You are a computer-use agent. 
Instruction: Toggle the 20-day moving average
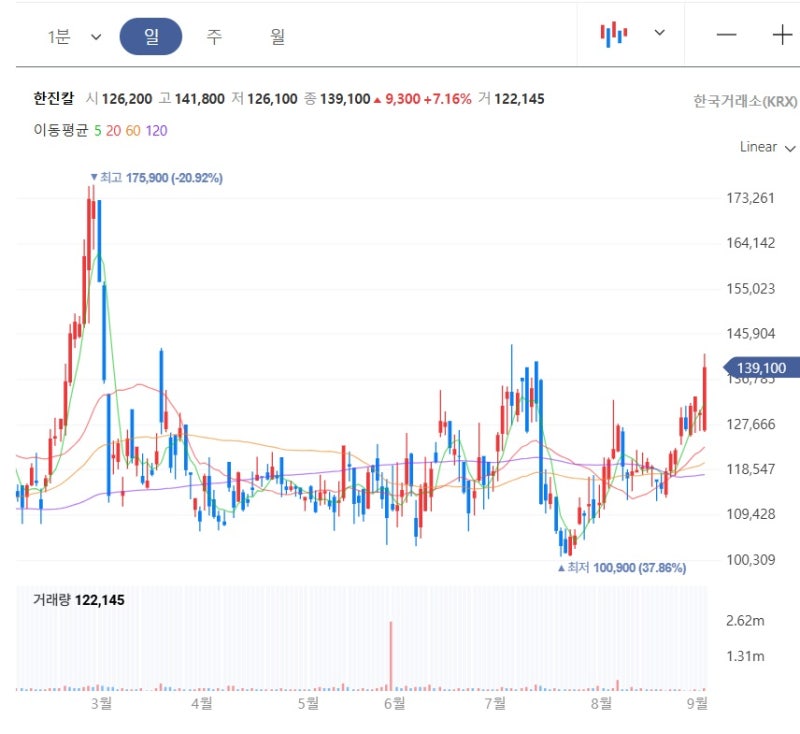point(113,131)
